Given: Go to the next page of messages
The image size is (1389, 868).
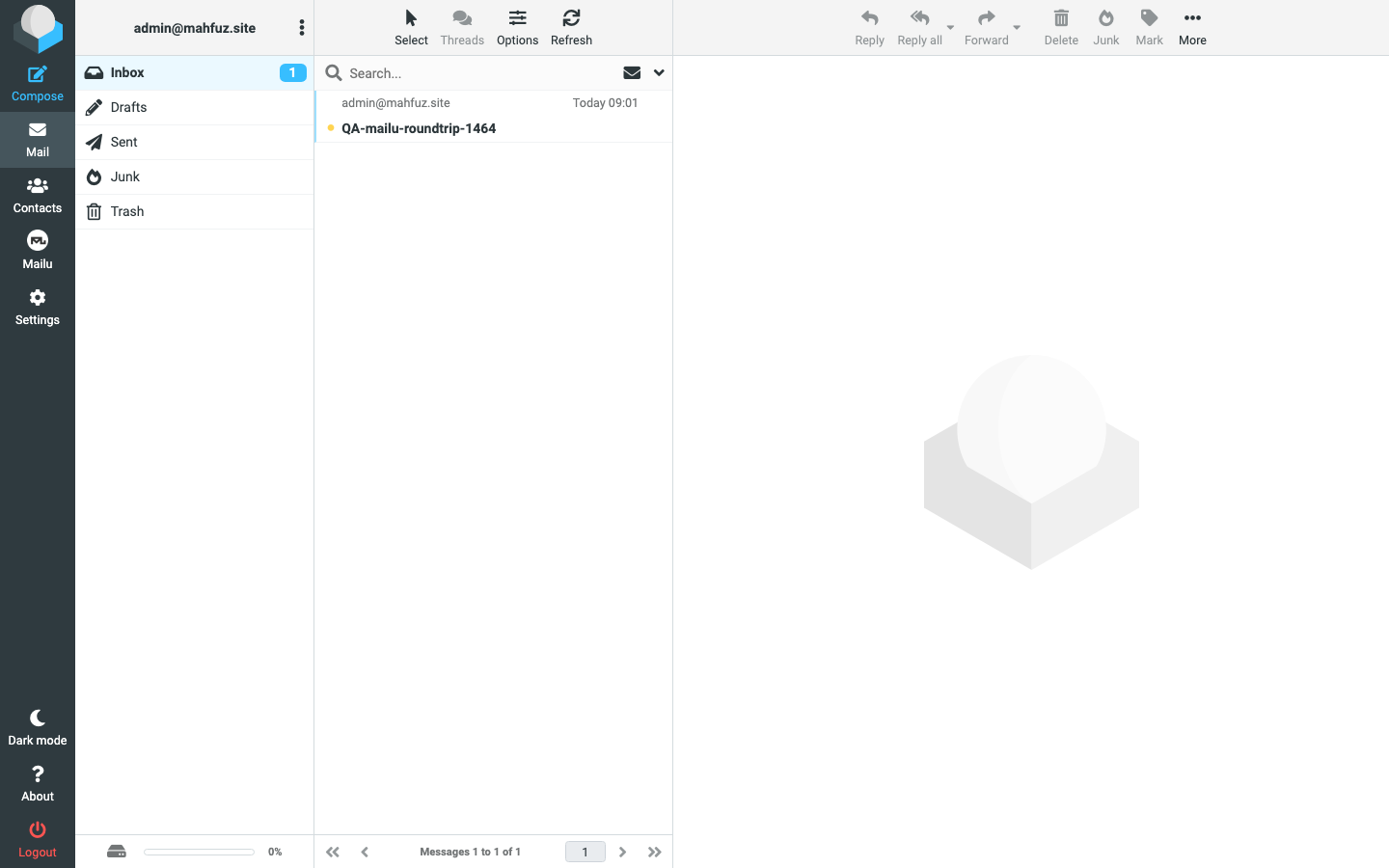Looking at the screenshot, I should coord(622,852).
